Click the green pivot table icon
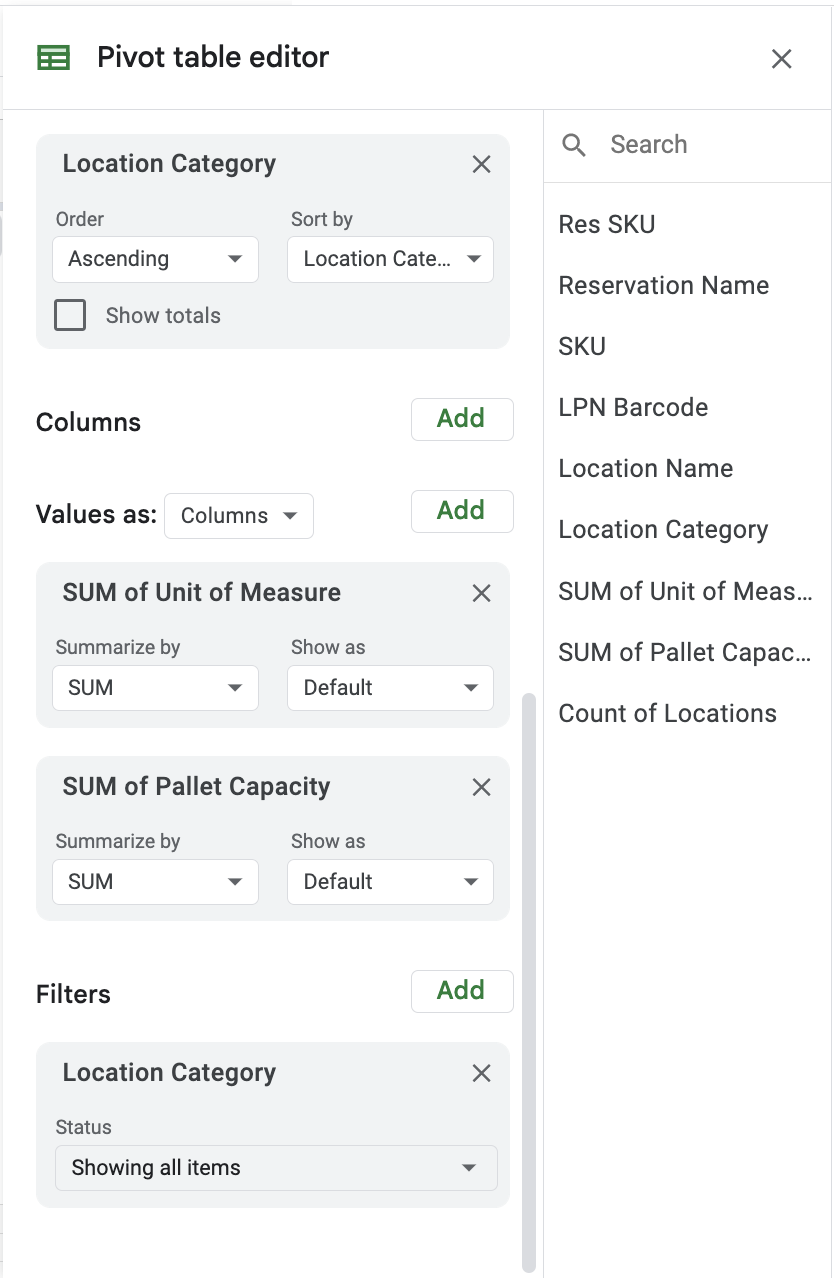The width and height of the screenshot is (834, 1278). tap(54, 57)
